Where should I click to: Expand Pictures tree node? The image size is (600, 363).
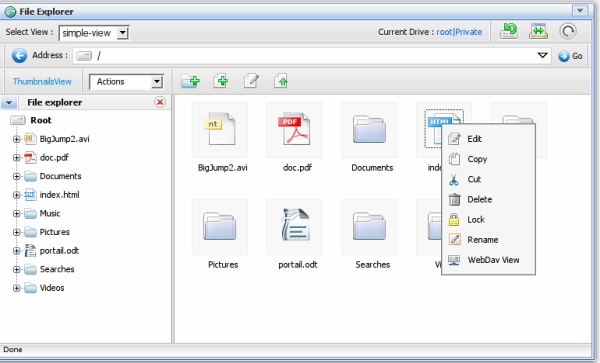[16, 232]
